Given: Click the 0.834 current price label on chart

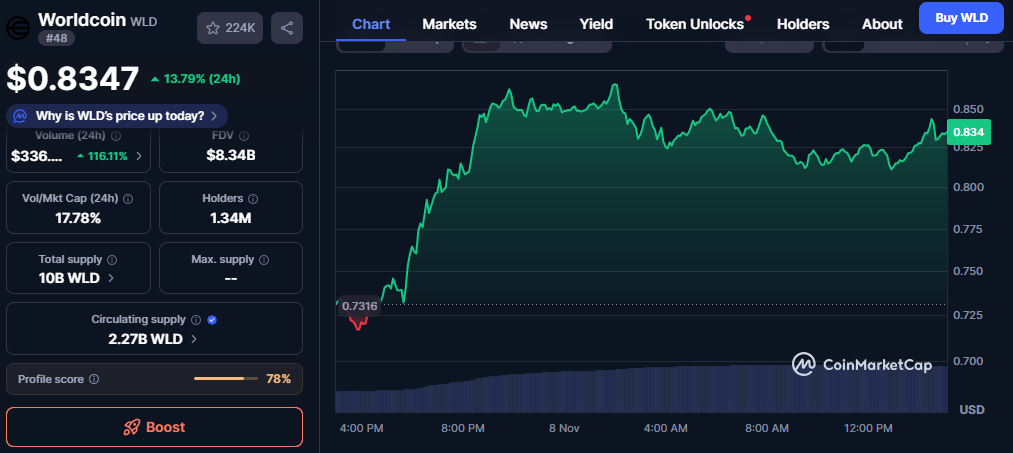Looking at the screenshot, I should tap(968, 132).
